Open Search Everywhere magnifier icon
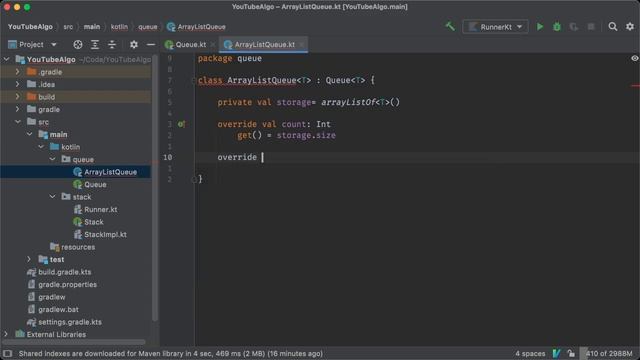Screen dimensions: 640x360 tap(613, 27)
